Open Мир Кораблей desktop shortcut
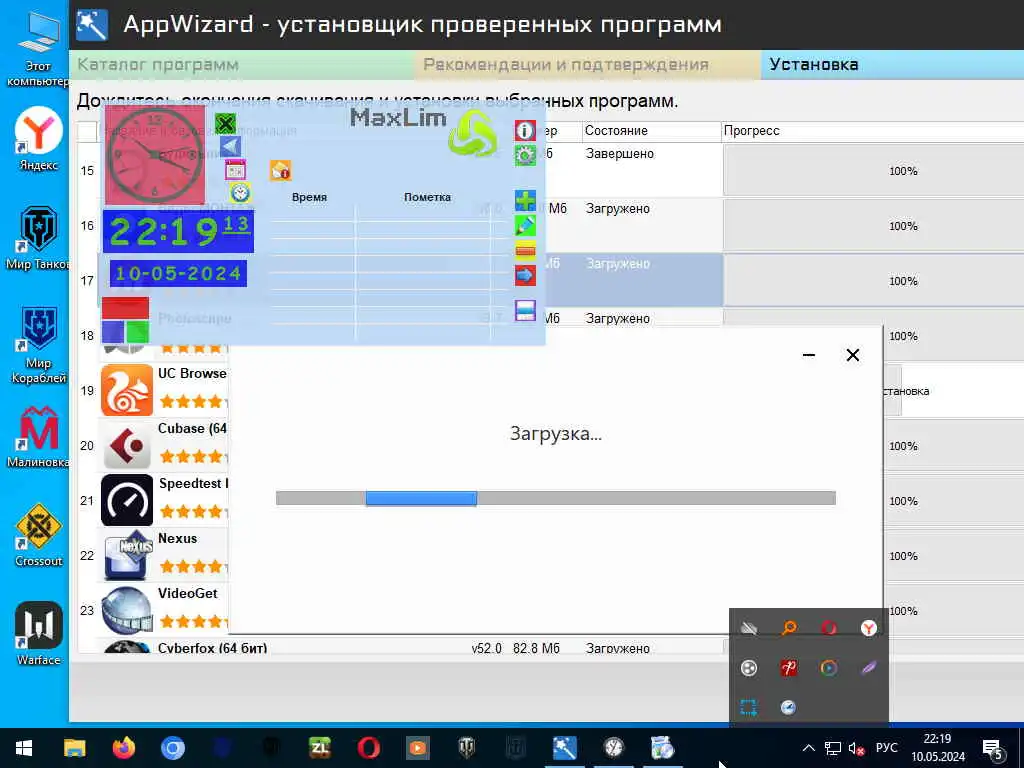1024x768 pixels. click(38, 344)
